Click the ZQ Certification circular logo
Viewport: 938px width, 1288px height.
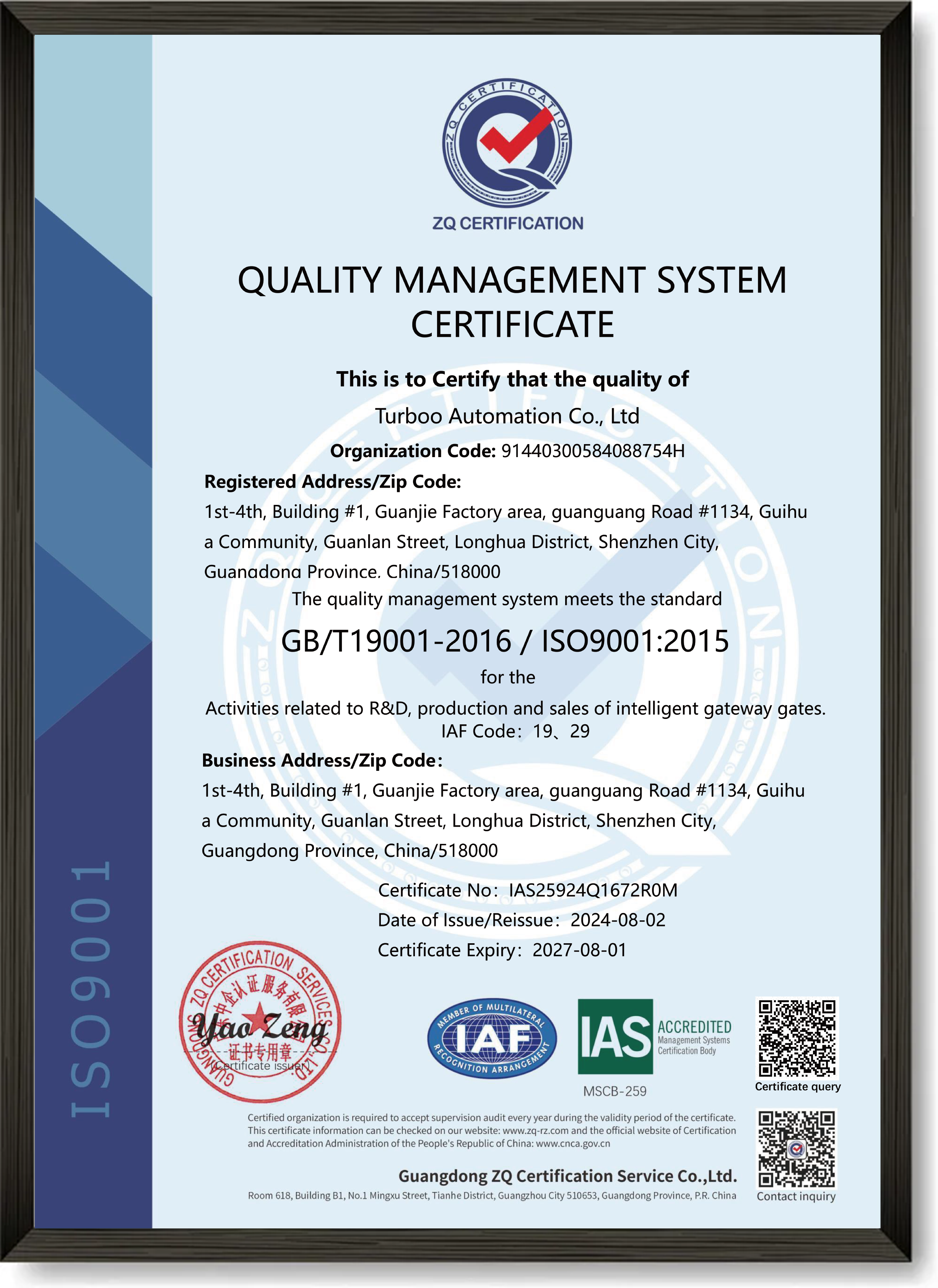point(507,143)
